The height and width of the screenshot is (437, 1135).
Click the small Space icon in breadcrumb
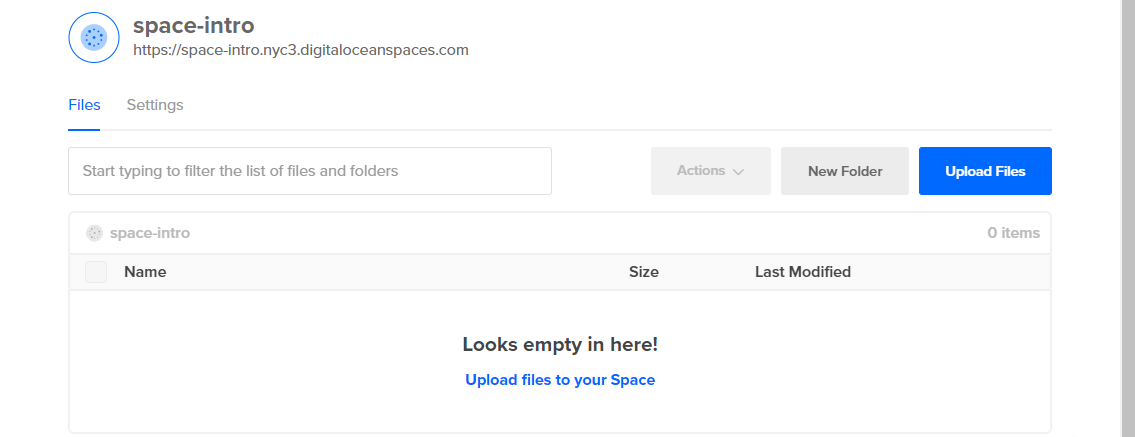click(94, 233)
